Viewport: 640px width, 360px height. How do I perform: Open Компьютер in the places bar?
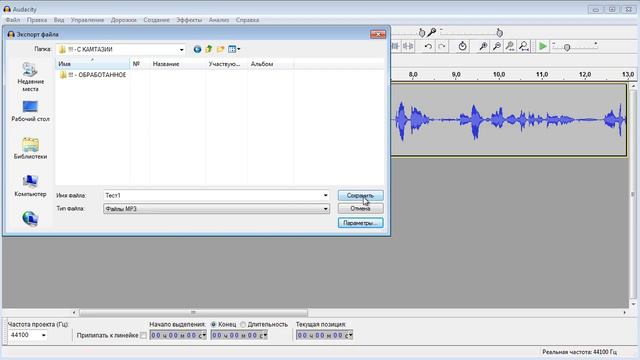point(30,186)
